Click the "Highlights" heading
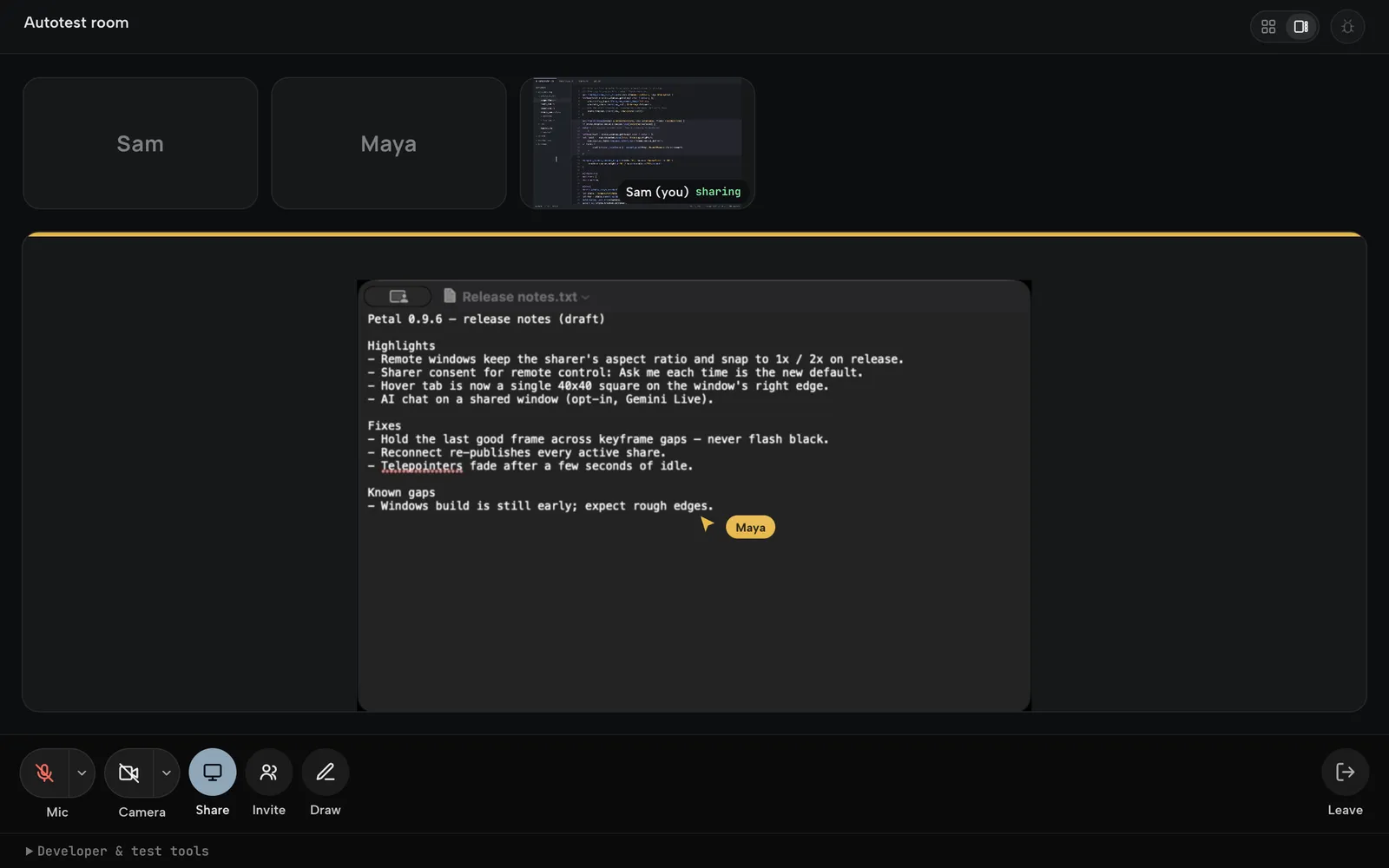 click(401, 345)
